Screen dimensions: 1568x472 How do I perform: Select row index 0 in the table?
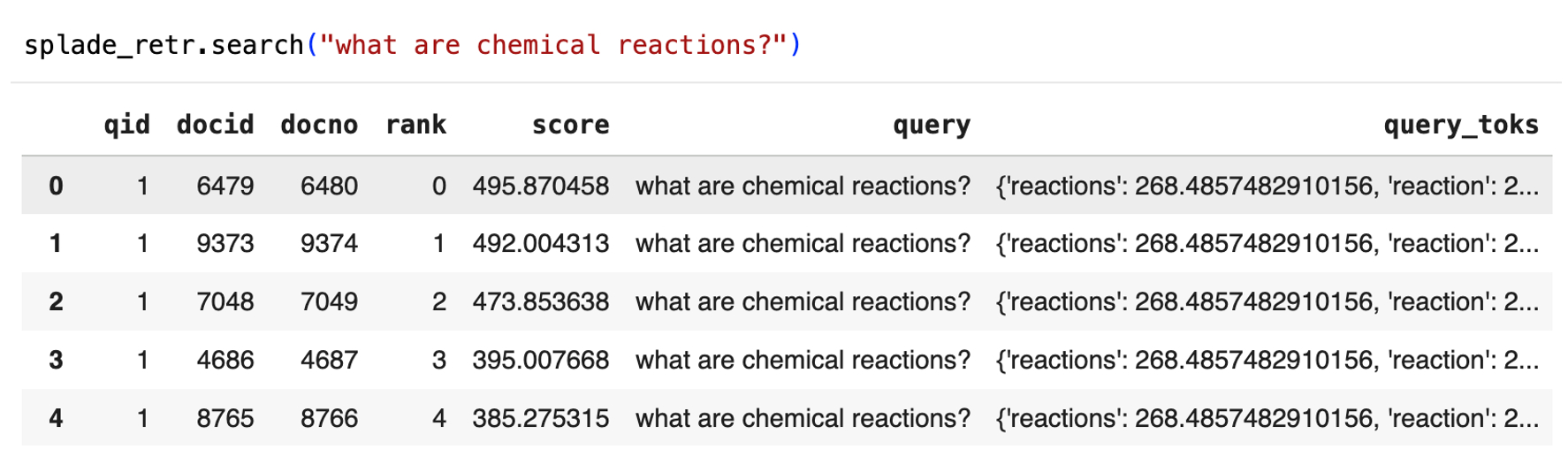pos(56,186)
